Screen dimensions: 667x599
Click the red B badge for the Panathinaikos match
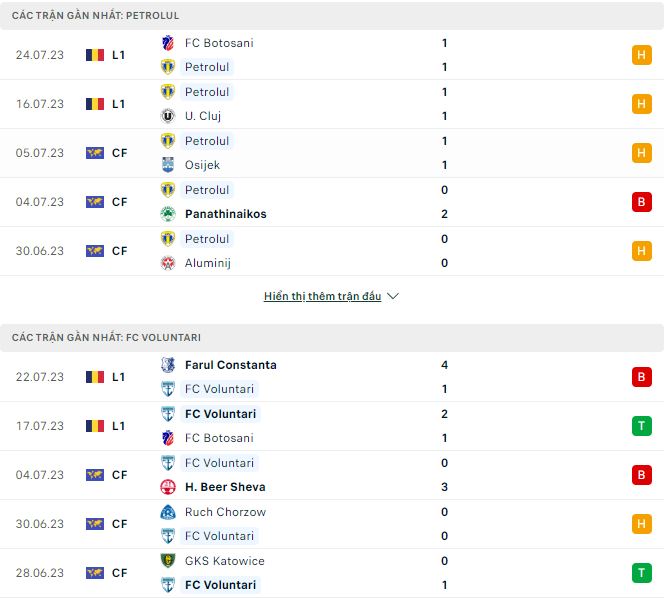pos(641,202)
